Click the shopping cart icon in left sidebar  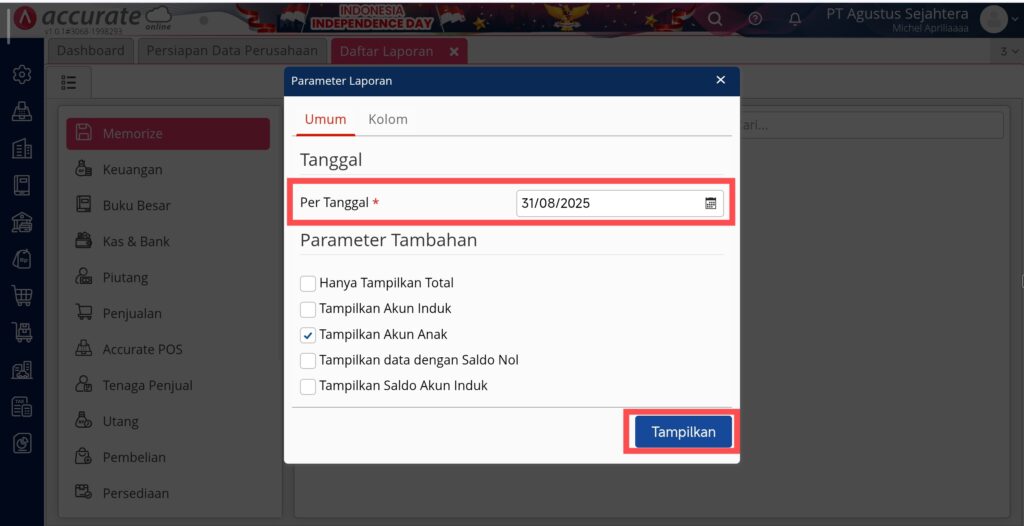pyautogui.click(x=22, y=295)
